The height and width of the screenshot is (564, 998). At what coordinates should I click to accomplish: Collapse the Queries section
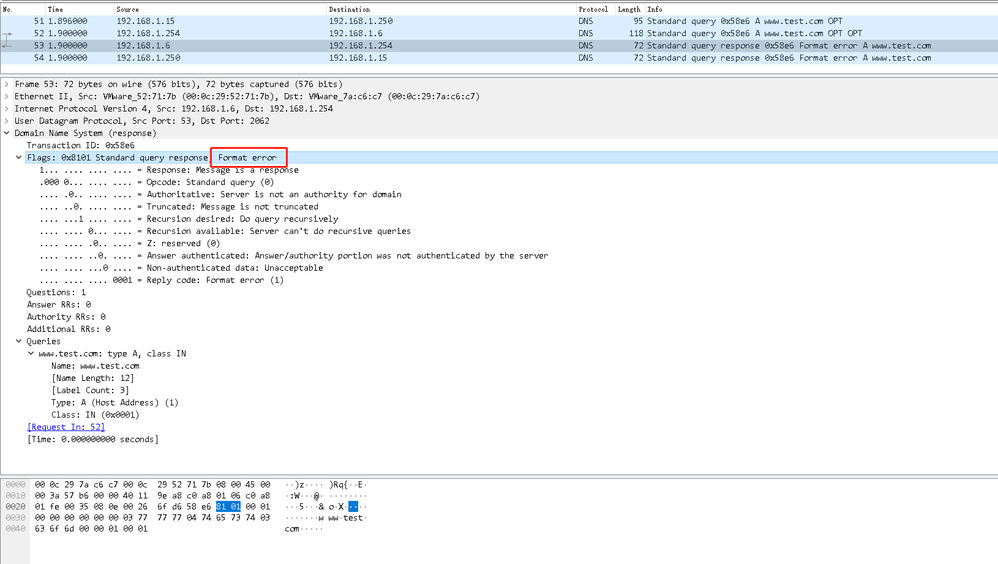tap(18, 341)
